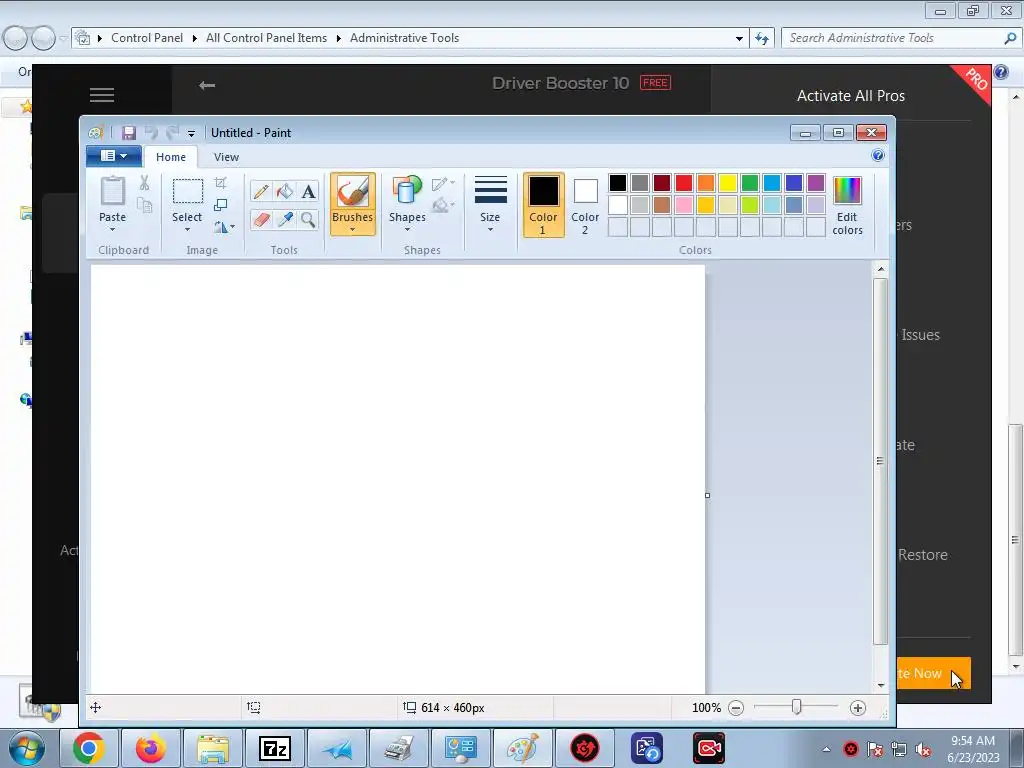The image size is (1024, 768).
Task: Expand the Brushes dropdown arrow
Action: click(352, 229)
